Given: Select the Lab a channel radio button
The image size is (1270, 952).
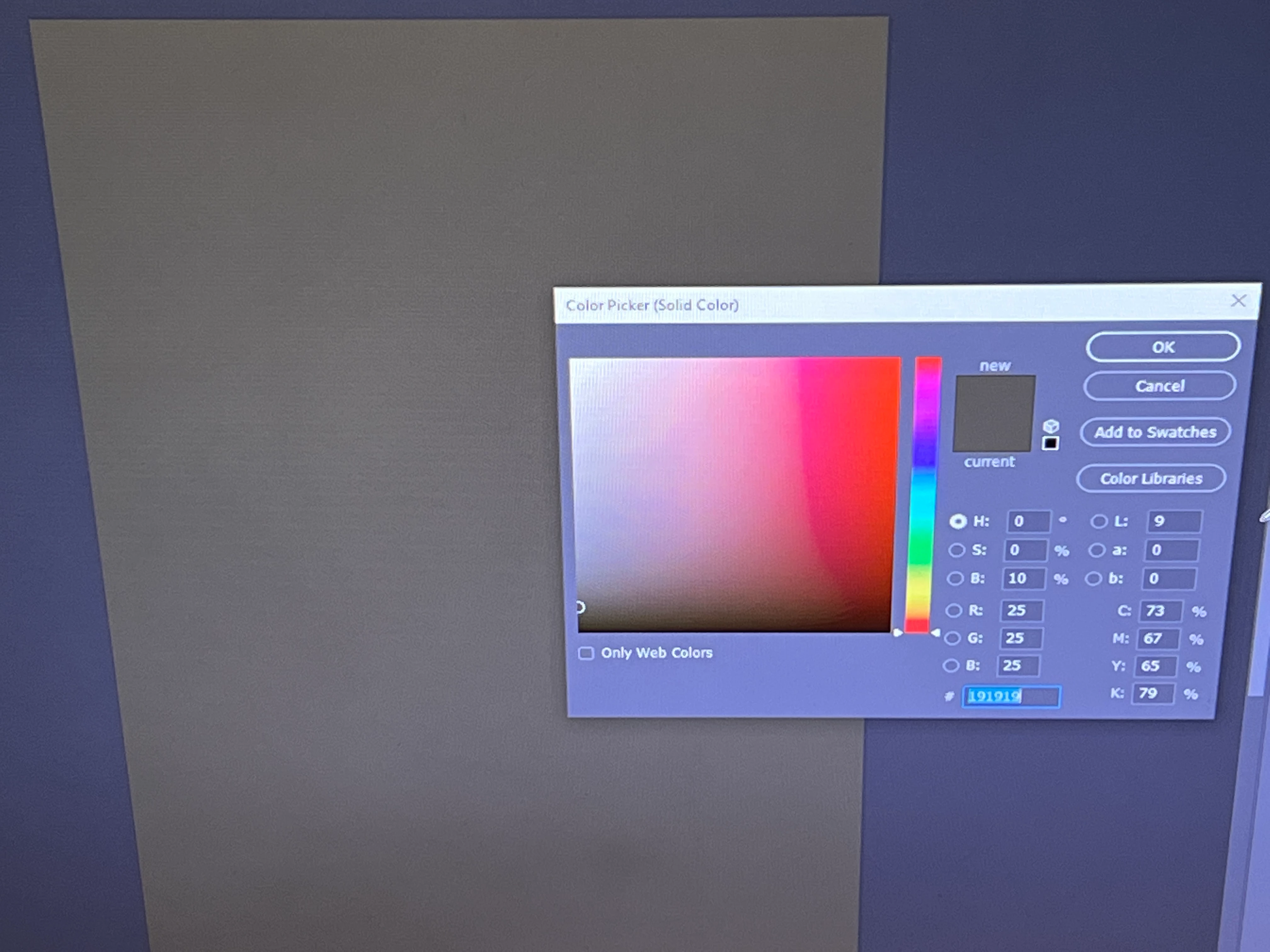Looking at the screenshot, I should coord(1097,550).
